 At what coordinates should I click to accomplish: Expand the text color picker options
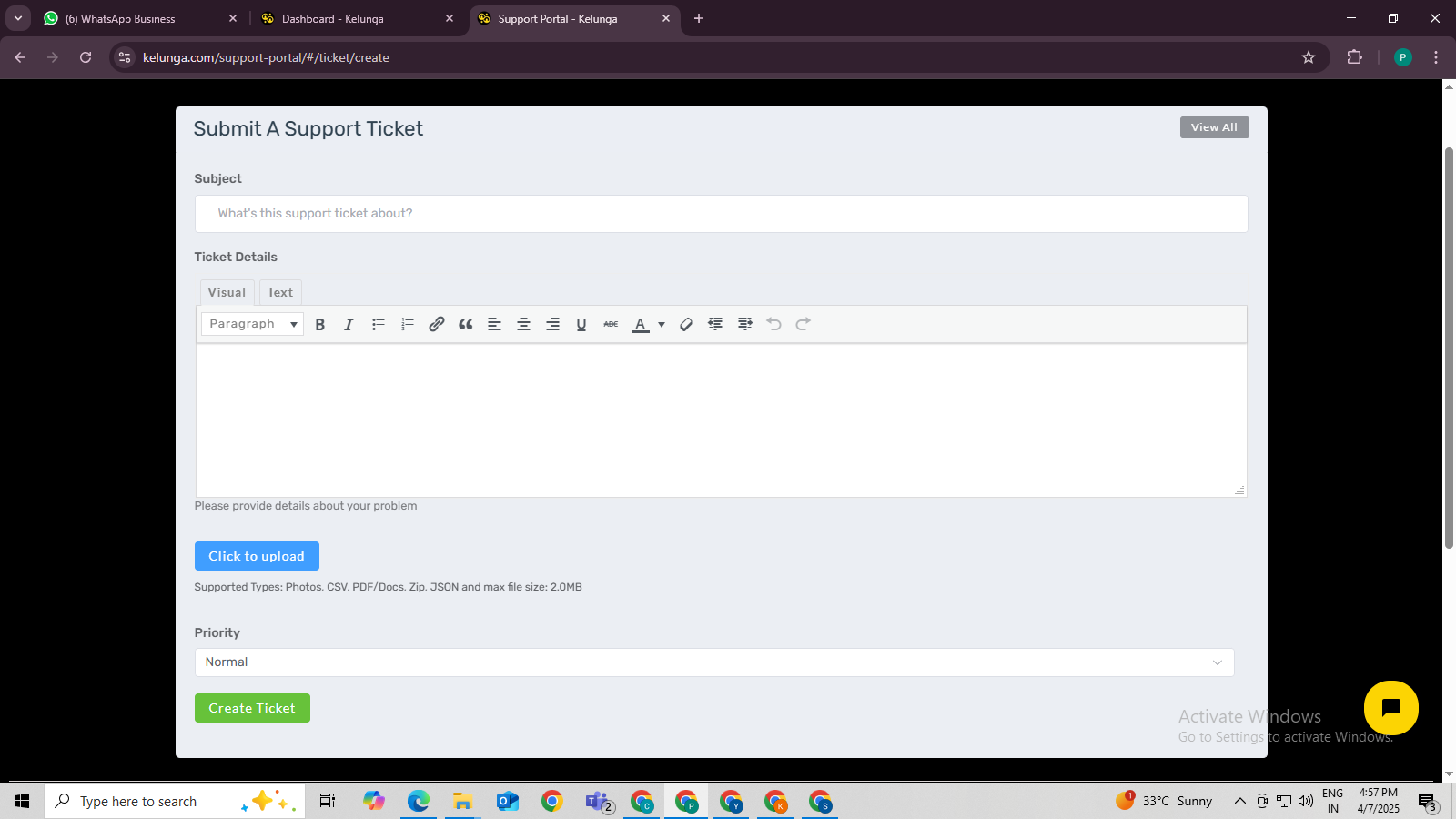coord(662,324)
